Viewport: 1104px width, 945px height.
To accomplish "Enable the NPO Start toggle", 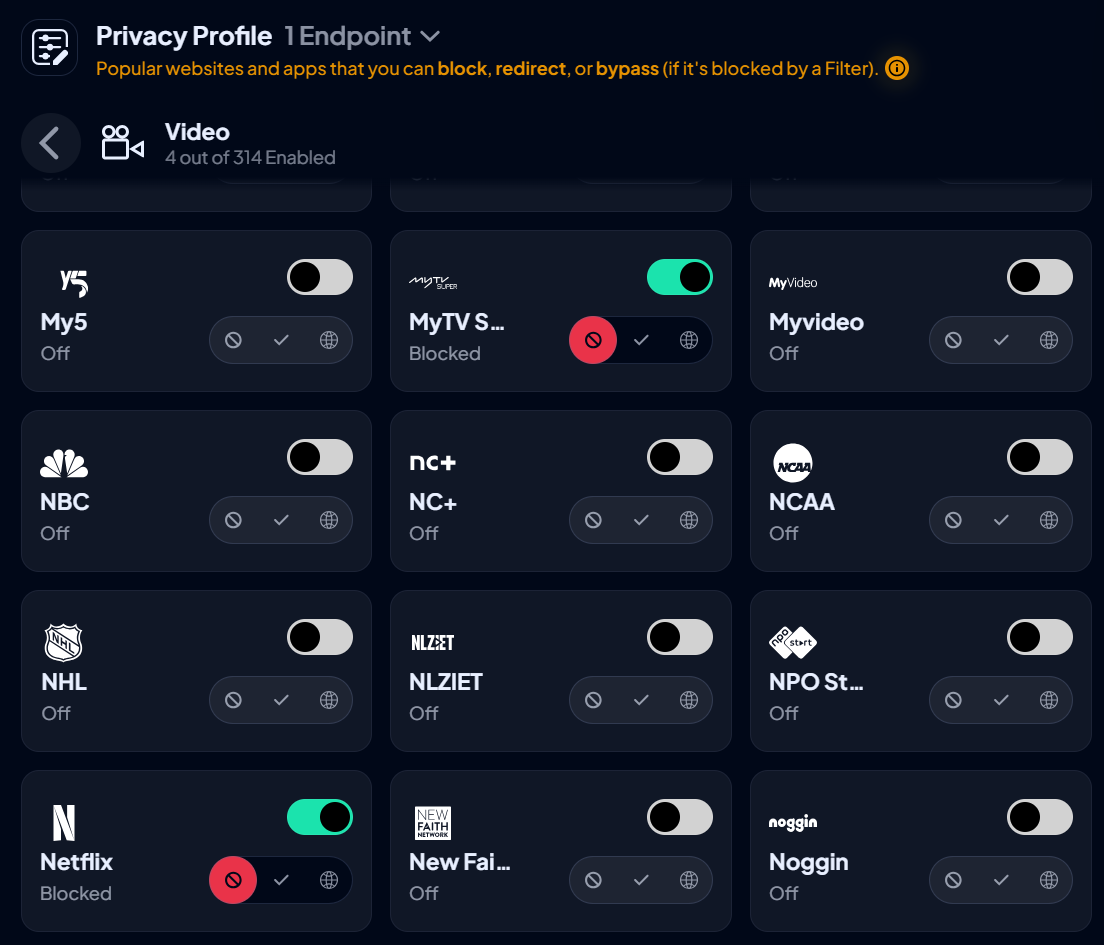I will [x=1040, y=637].
